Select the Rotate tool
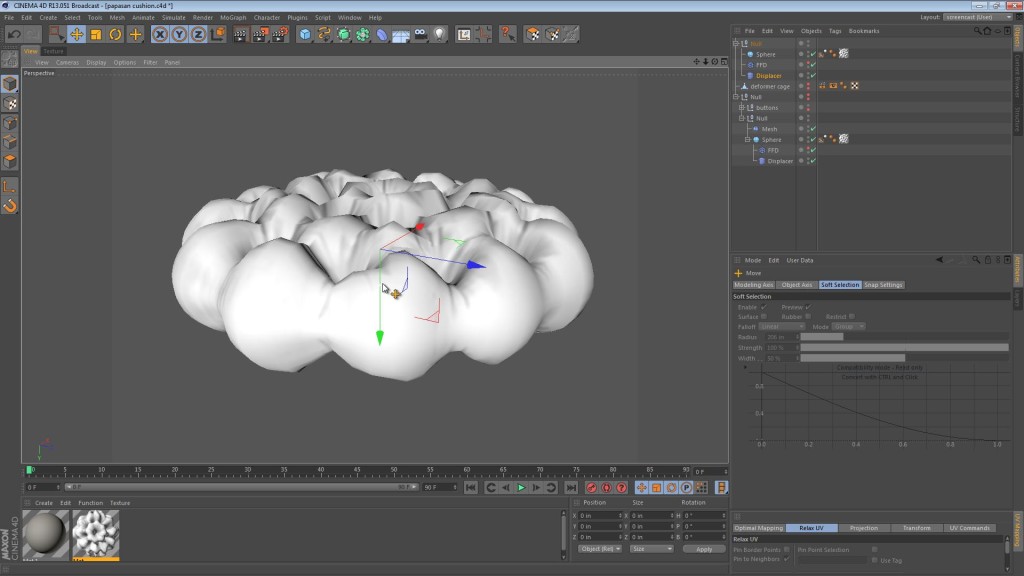Screen dimensions: 1024x576 coord(116,34)
